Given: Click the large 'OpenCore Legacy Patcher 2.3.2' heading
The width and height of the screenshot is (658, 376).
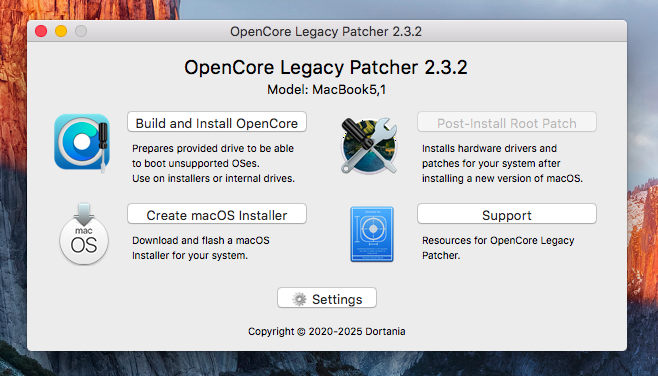Looking at the screenshot, I should [x=326, y=67].
